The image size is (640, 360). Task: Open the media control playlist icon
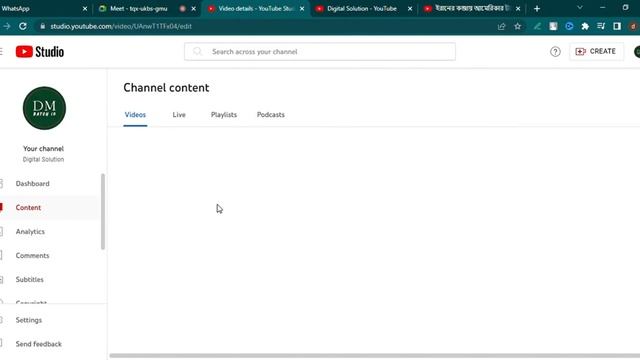click(601, 26)
